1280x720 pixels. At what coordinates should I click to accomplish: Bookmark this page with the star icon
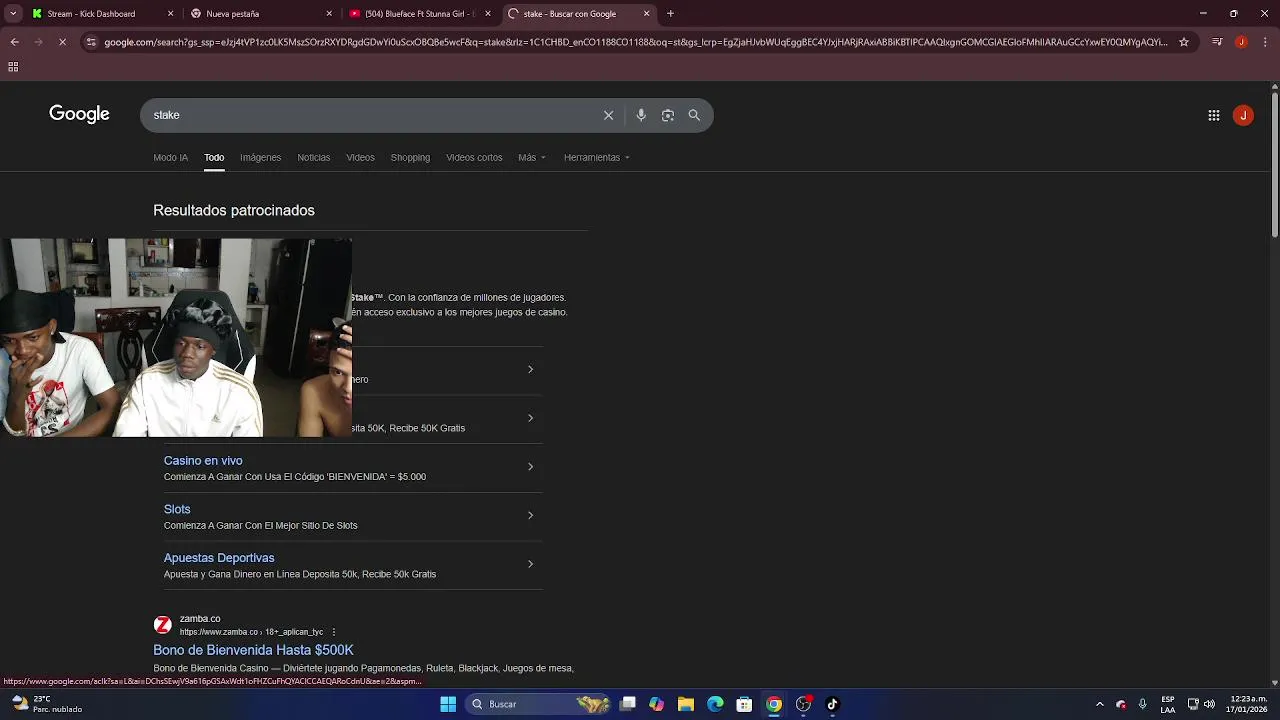(x=1184, y=42)
